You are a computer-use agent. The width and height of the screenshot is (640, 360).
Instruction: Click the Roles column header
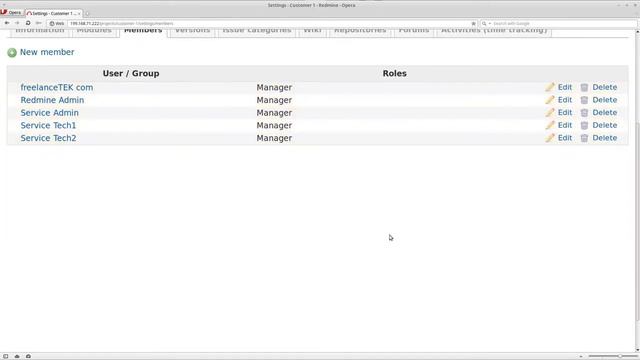click(x=394, y=73)
